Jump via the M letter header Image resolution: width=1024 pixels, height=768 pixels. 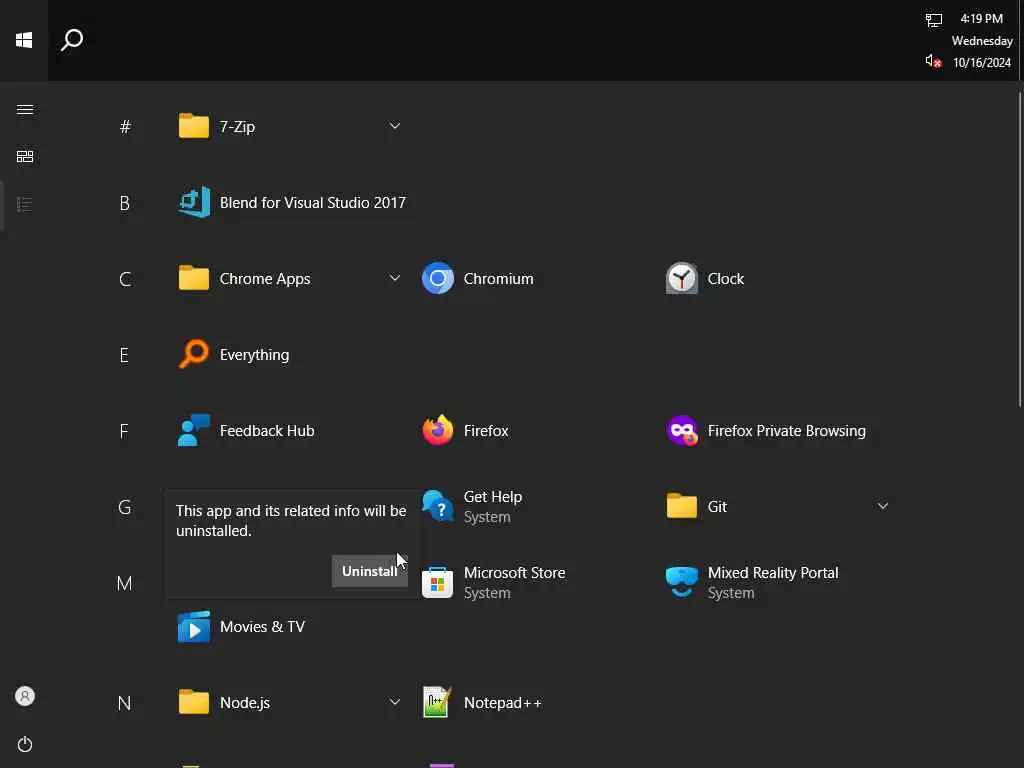click(x=125, y=583)
